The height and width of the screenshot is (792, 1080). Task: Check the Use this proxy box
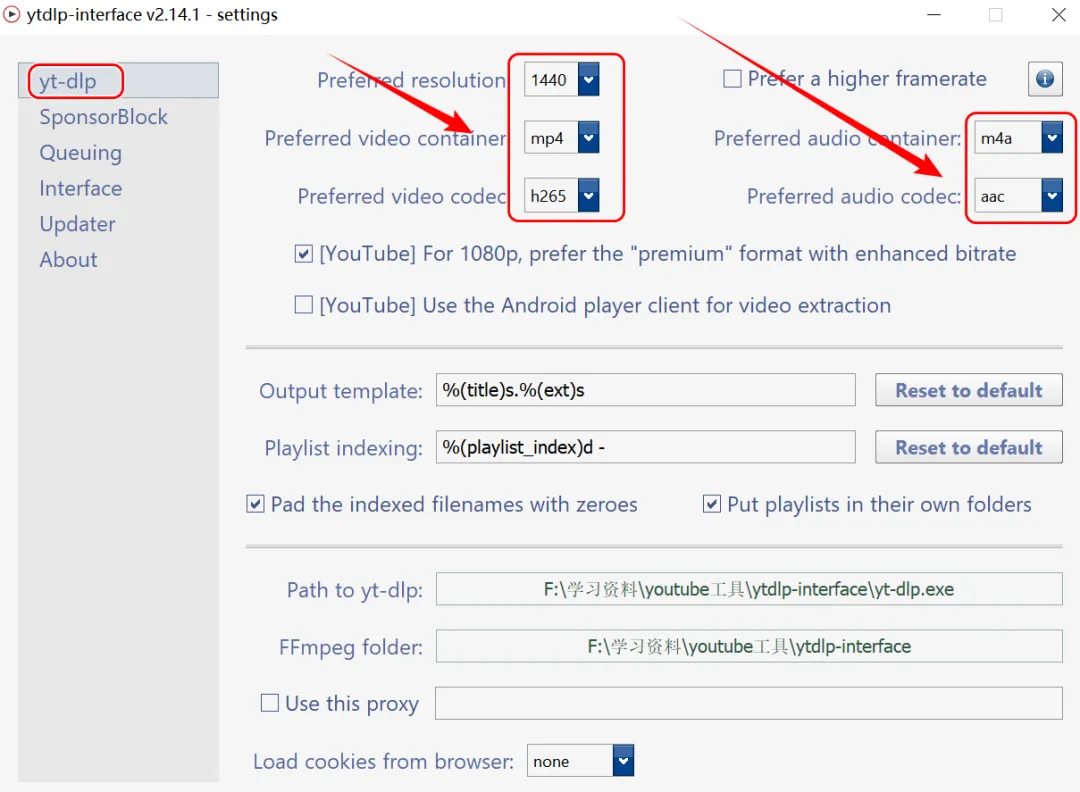pos(269,703)
